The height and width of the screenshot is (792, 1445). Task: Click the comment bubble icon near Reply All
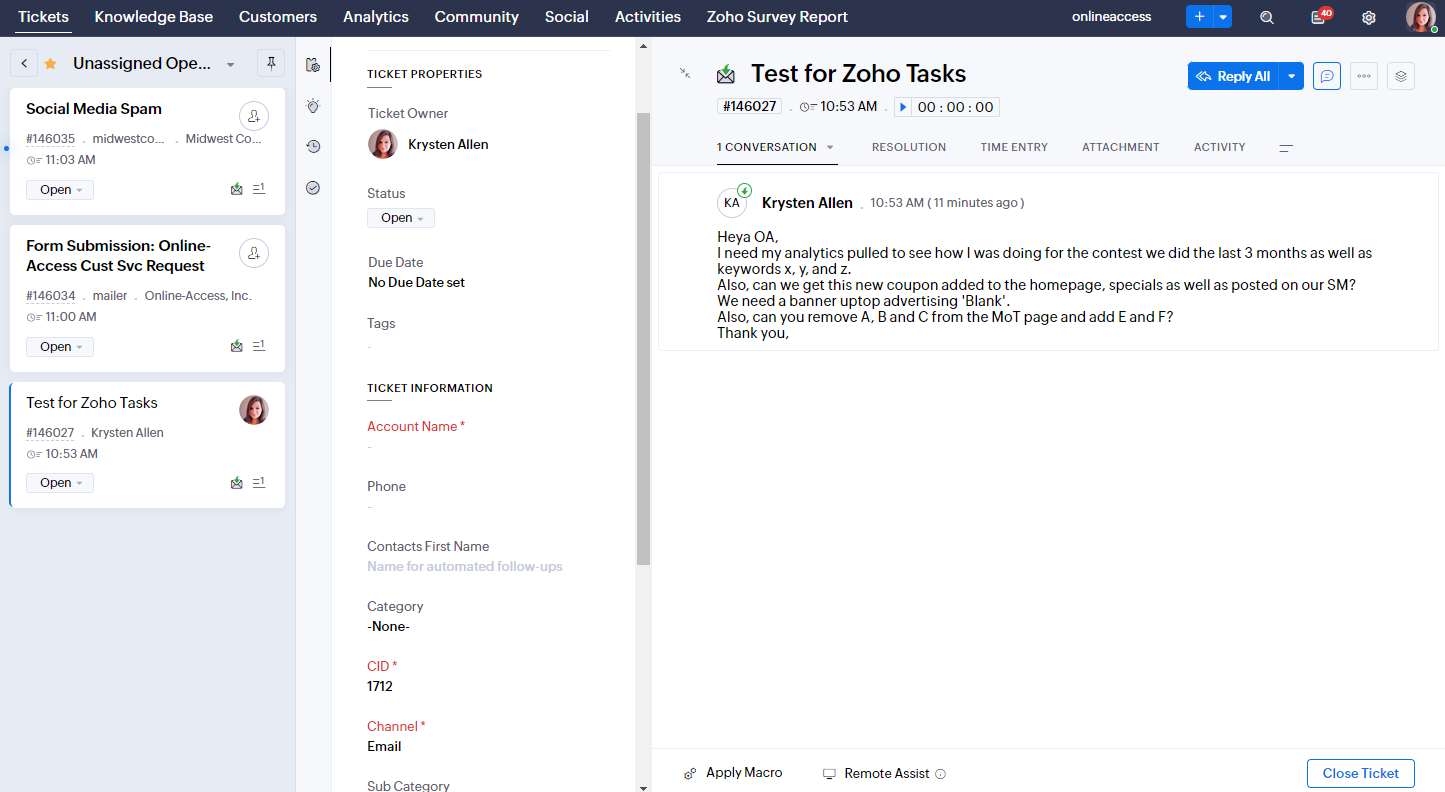pyautogui.click(x=1326, y=76)
